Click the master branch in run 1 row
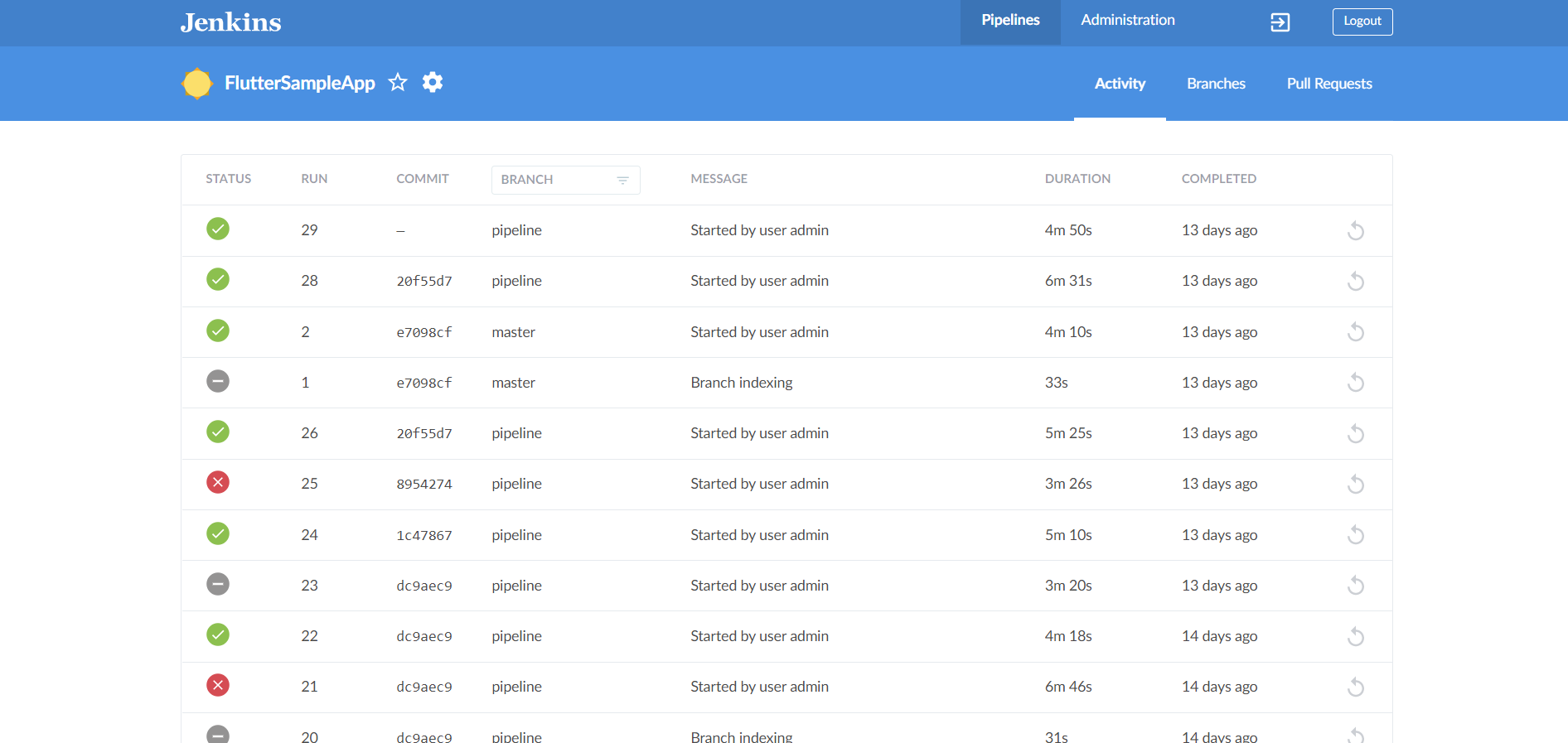The width and height of the screenshot is (1568, 743). coord(514,383)
